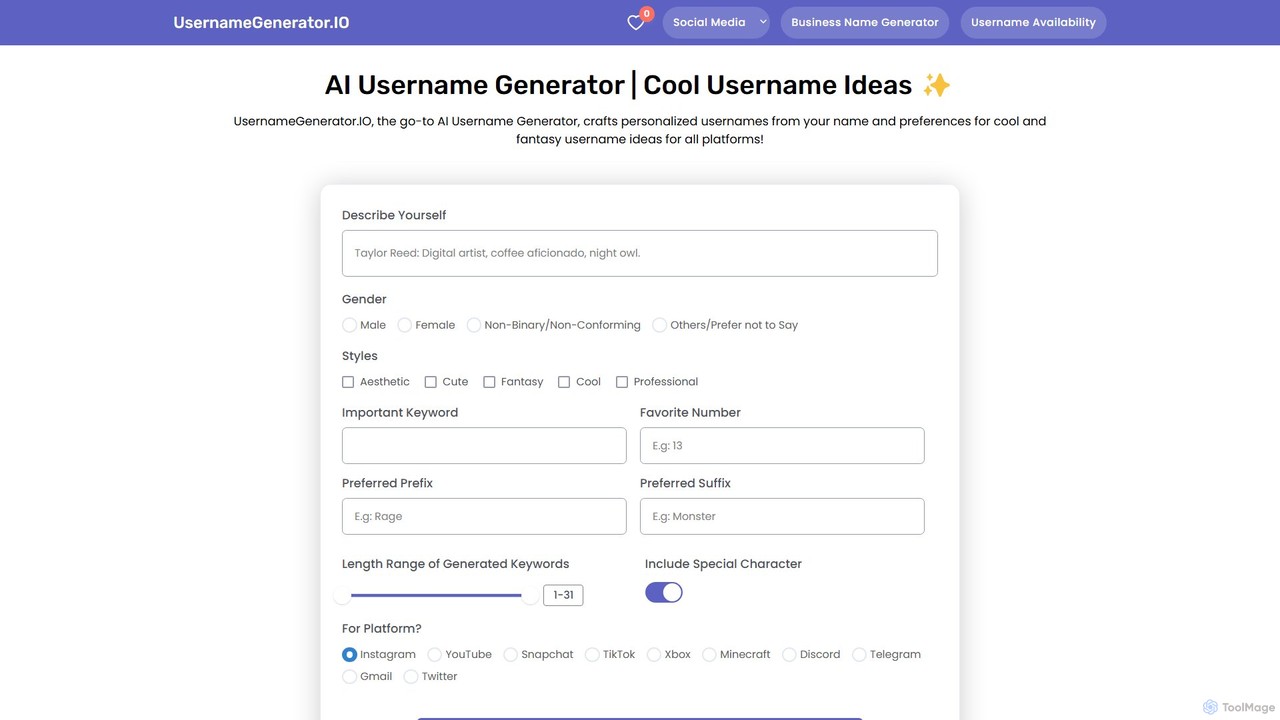Focus the Describe Yourself text box

click(640, 253)
